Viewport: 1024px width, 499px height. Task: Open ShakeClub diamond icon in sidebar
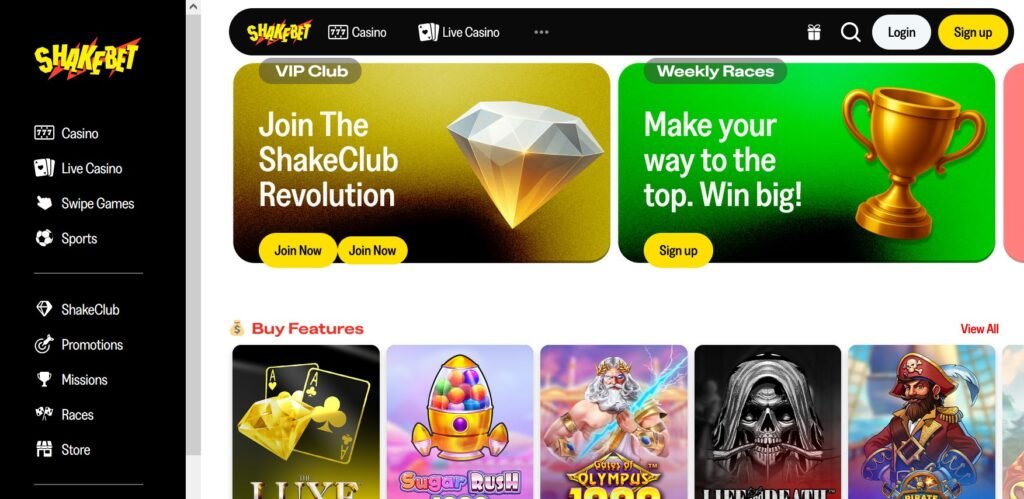click(44, 309)
